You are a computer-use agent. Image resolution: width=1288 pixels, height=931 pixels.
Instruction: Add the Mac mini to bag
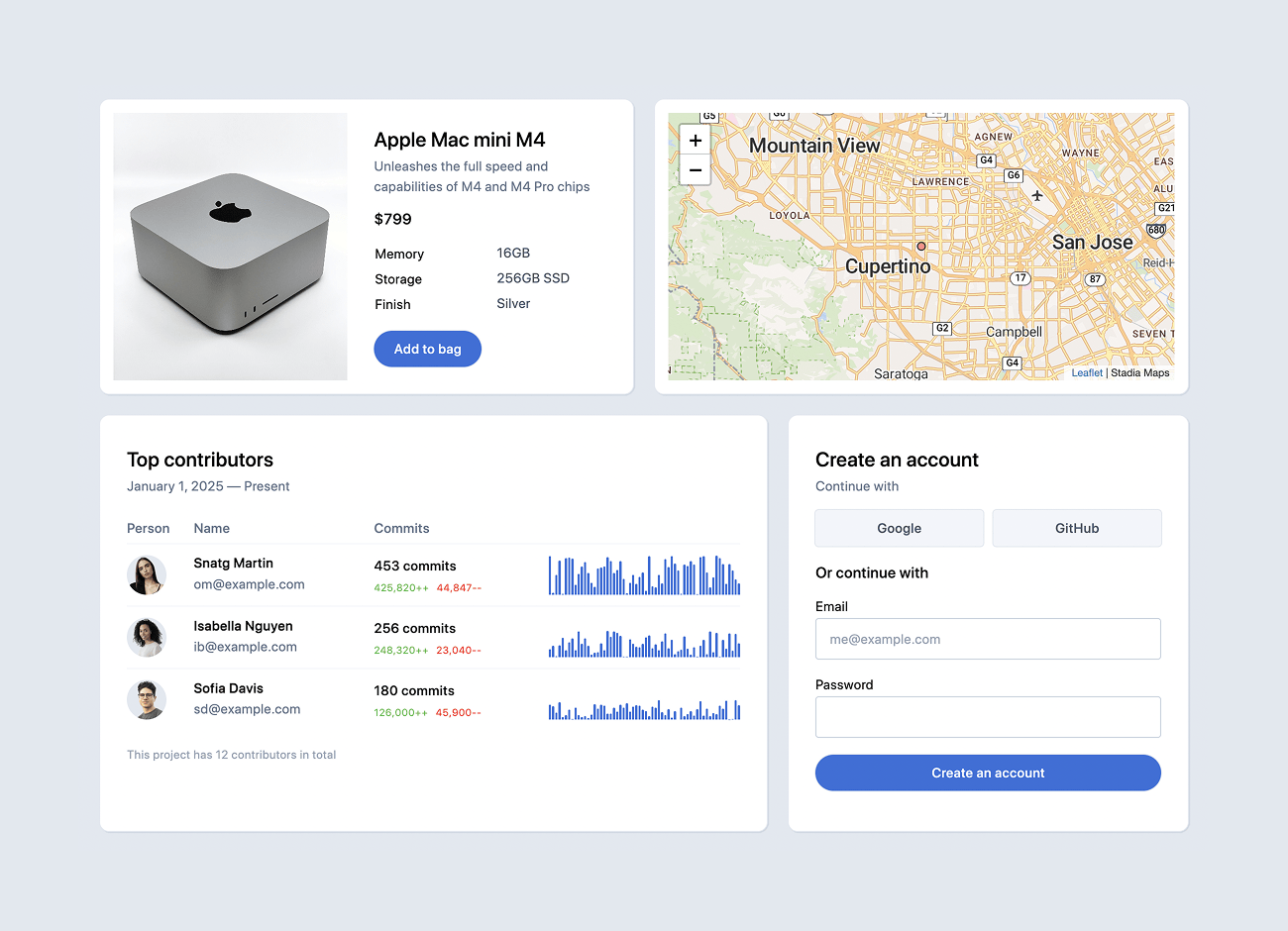pyautogui.click(x=427, y=349)
